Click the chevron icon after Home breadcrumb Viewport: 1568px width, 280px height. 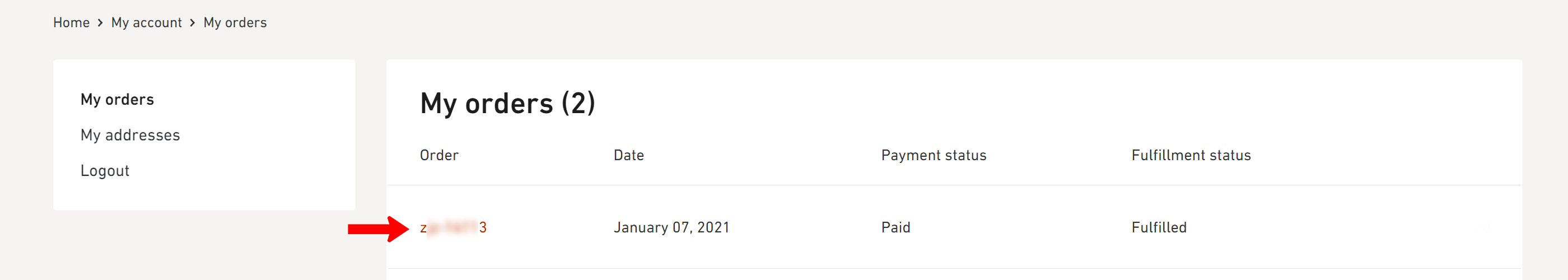(x=100, y=22)
